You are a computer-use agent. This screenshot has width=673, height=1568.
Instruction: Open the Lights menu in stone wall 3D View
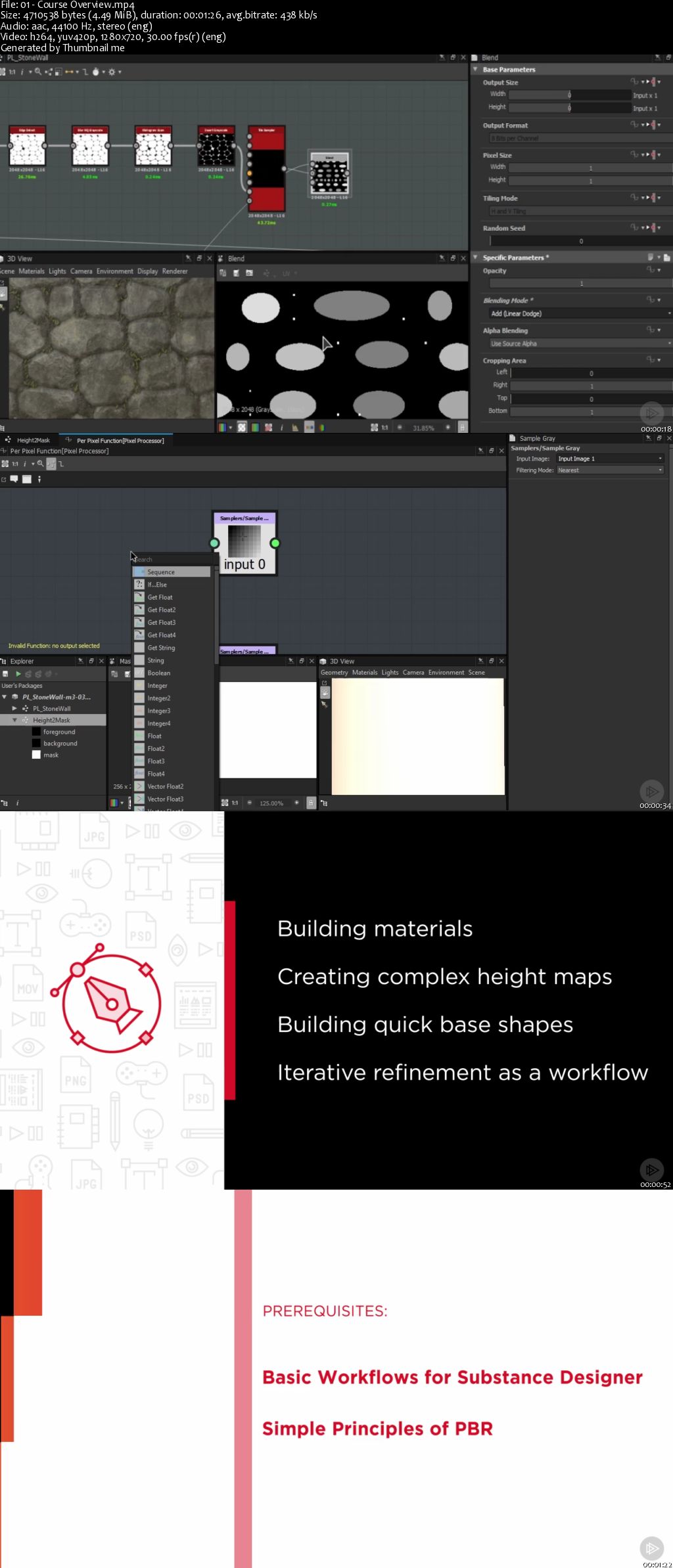point(57,271)
